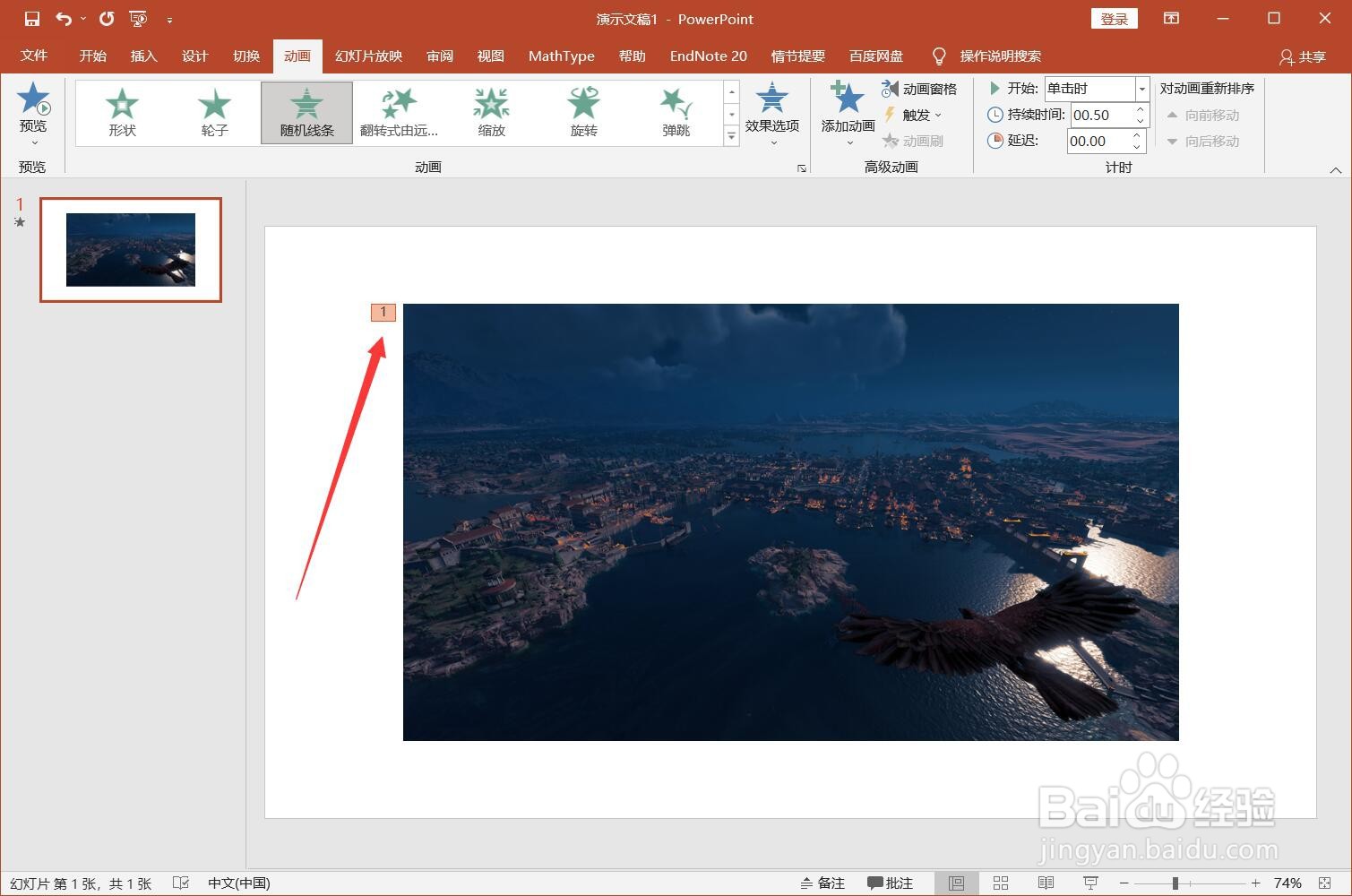Redo the last action

(107, 19)
